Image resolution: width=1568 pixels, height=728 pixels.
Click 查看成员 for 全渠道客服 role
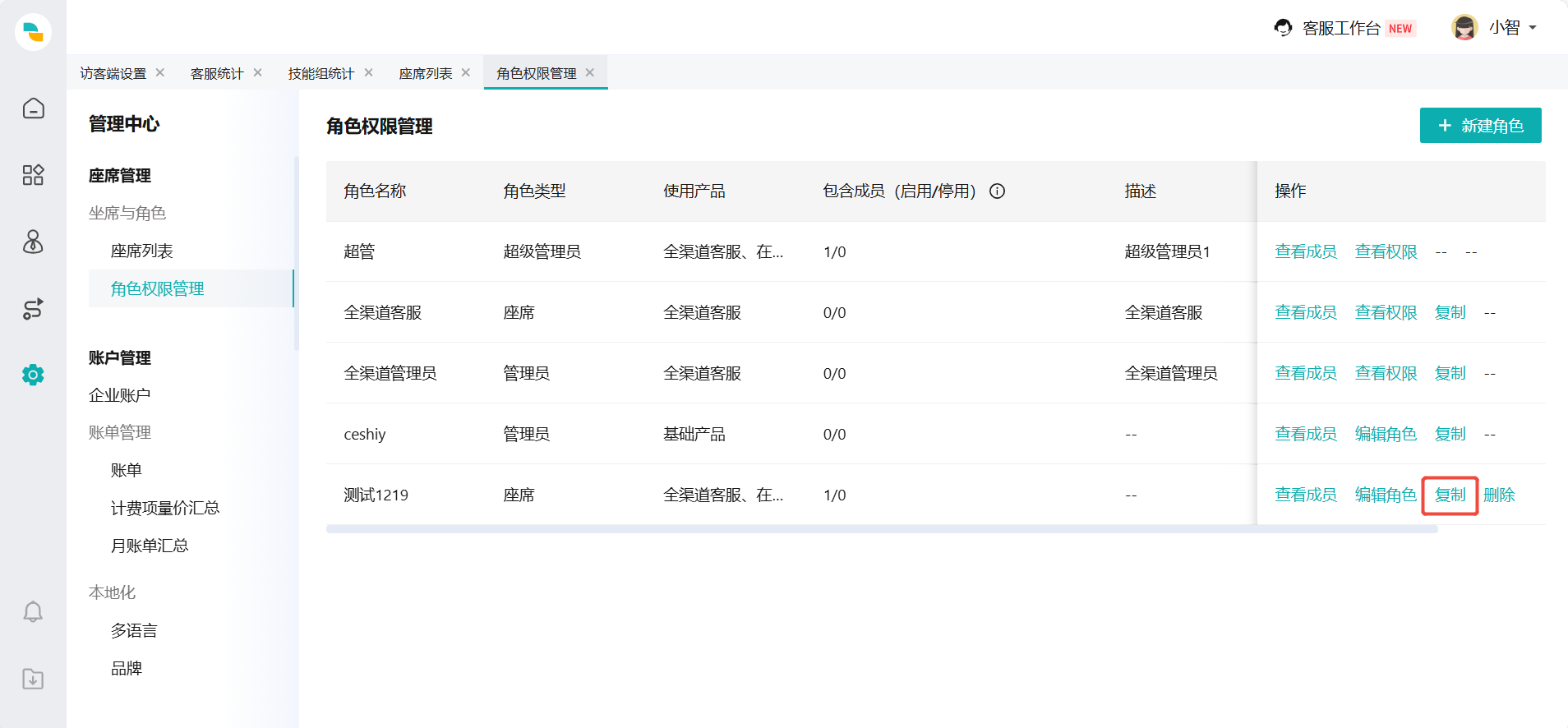coord(1306,312)
